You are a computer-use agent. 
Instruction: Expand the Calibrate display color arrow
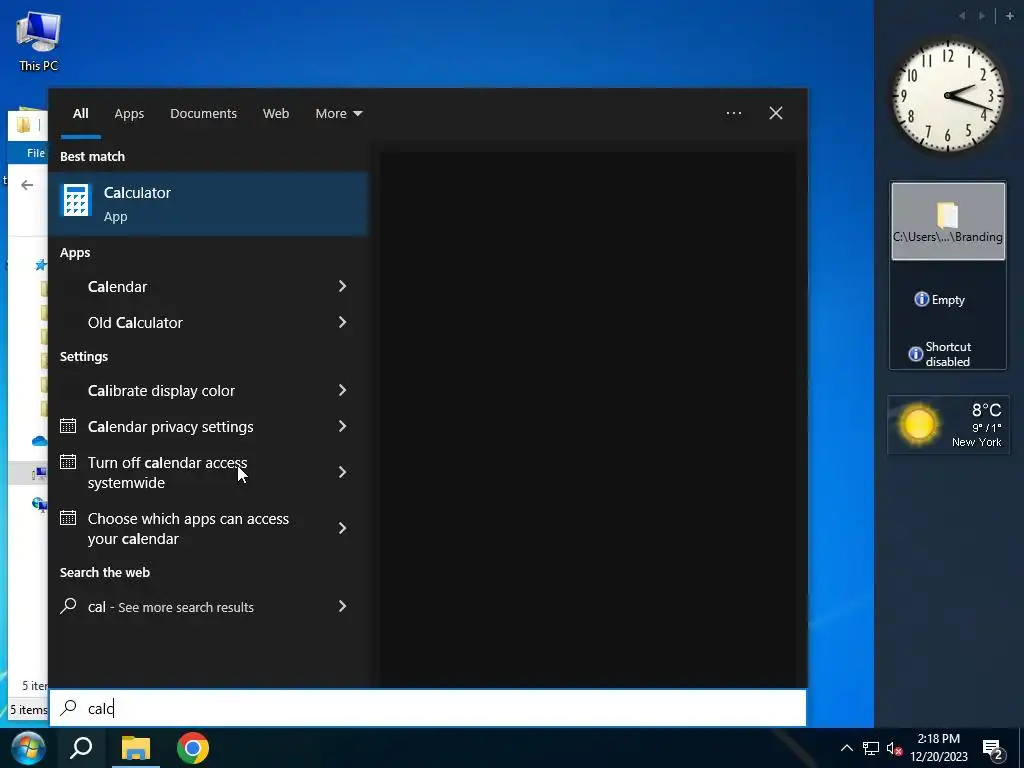pyautogui.click(x=342, y=390)
